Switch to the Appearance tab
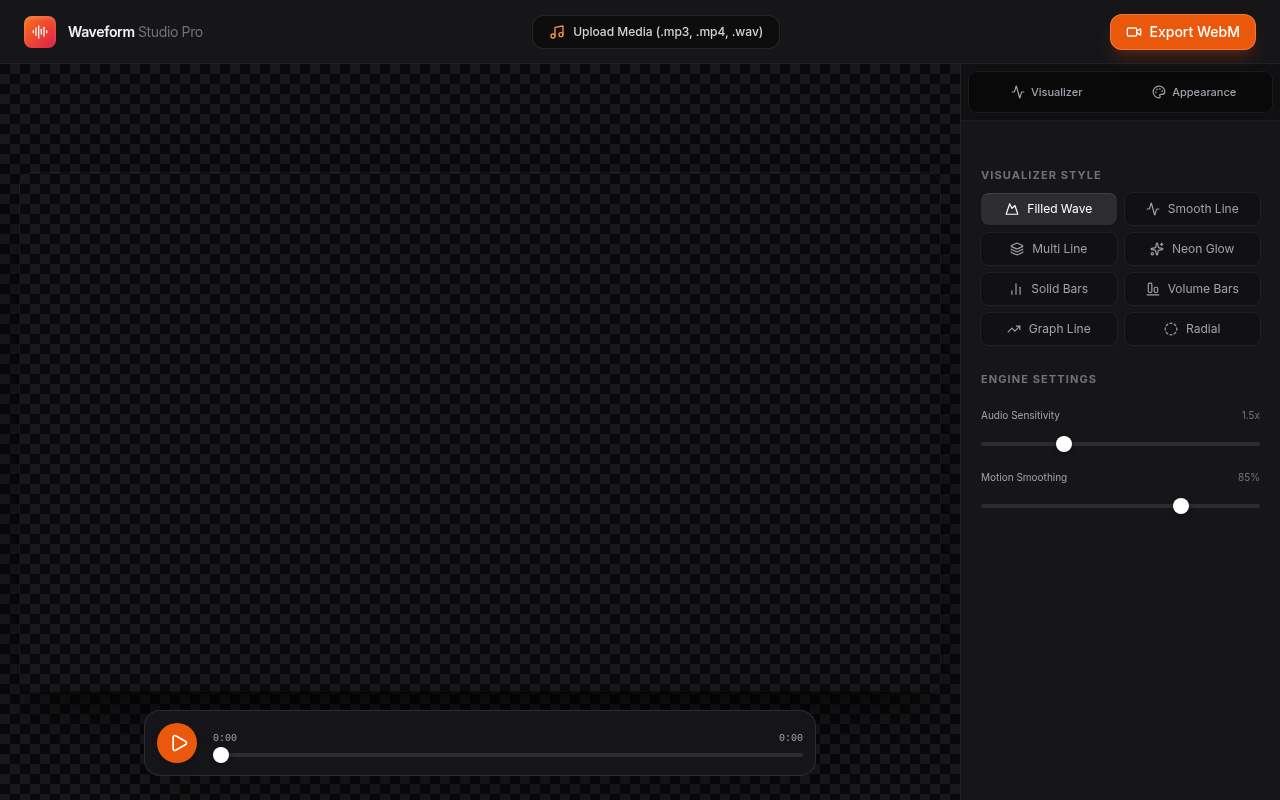 click(1194, 92)
